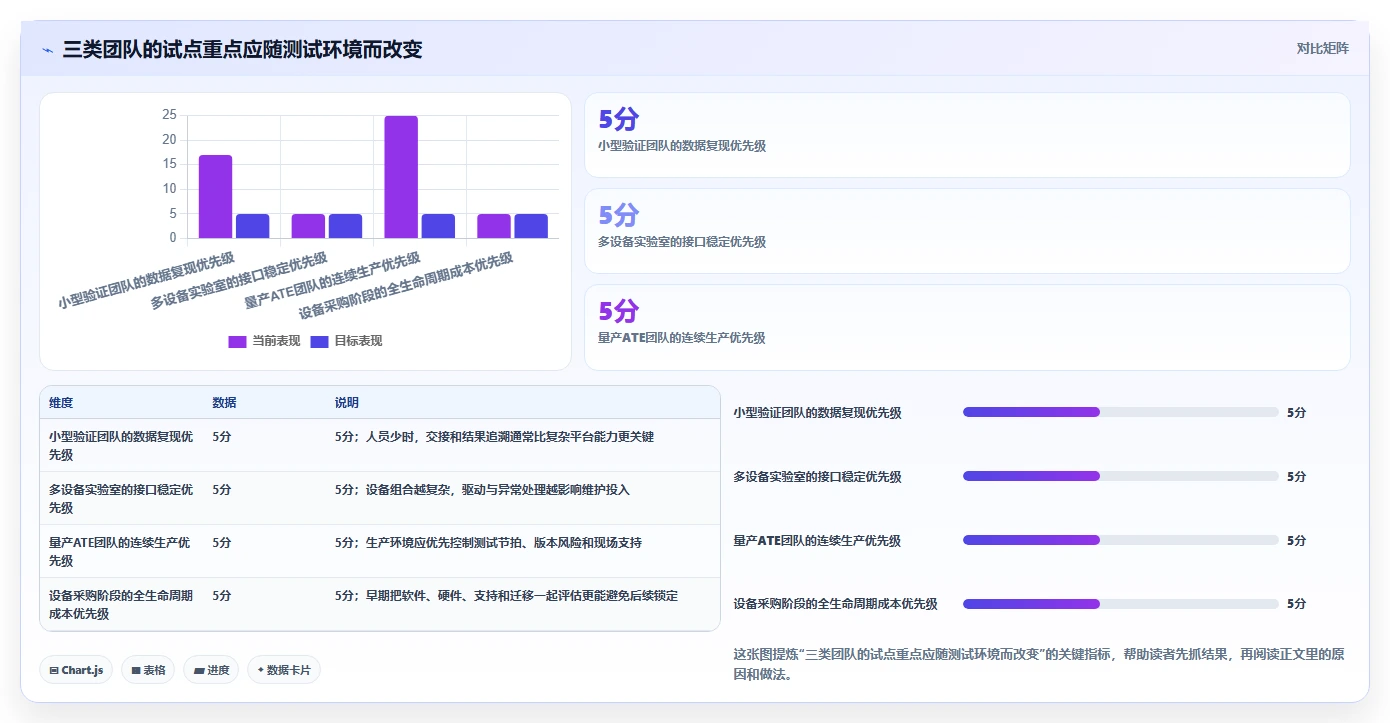This screenshot has width=1390, height=723.
Task: Click progress bar for 小型验证团队的数据复现优先级
Action: (x=1120, y=412)
